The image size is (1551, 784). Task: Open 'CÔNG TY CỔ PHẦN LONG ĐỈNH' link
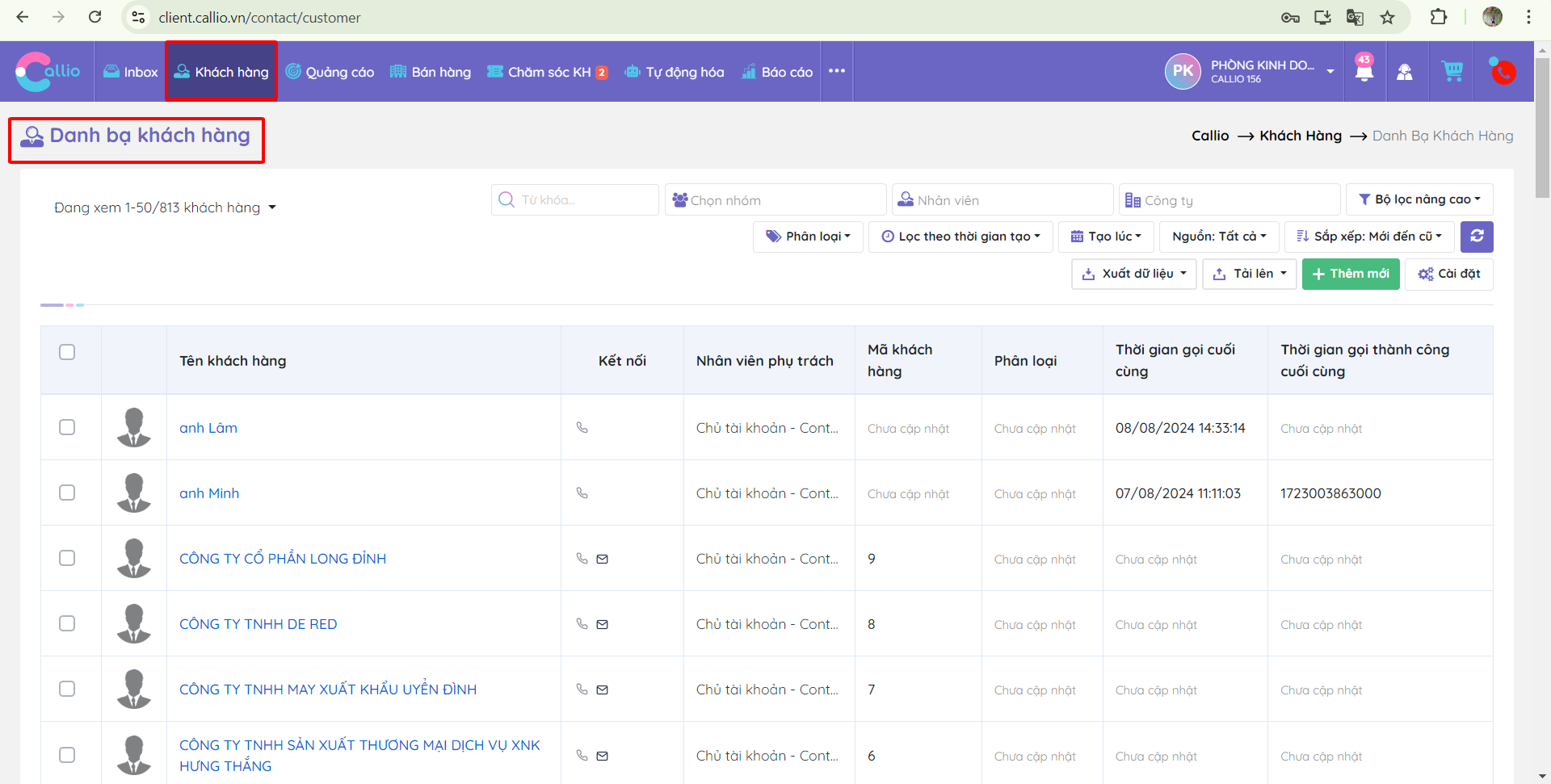tap(283, 559)
